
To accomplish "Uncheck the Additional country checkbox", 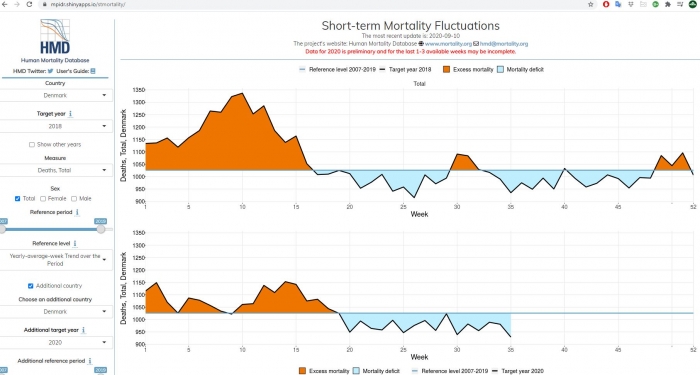I will [30, 286].
